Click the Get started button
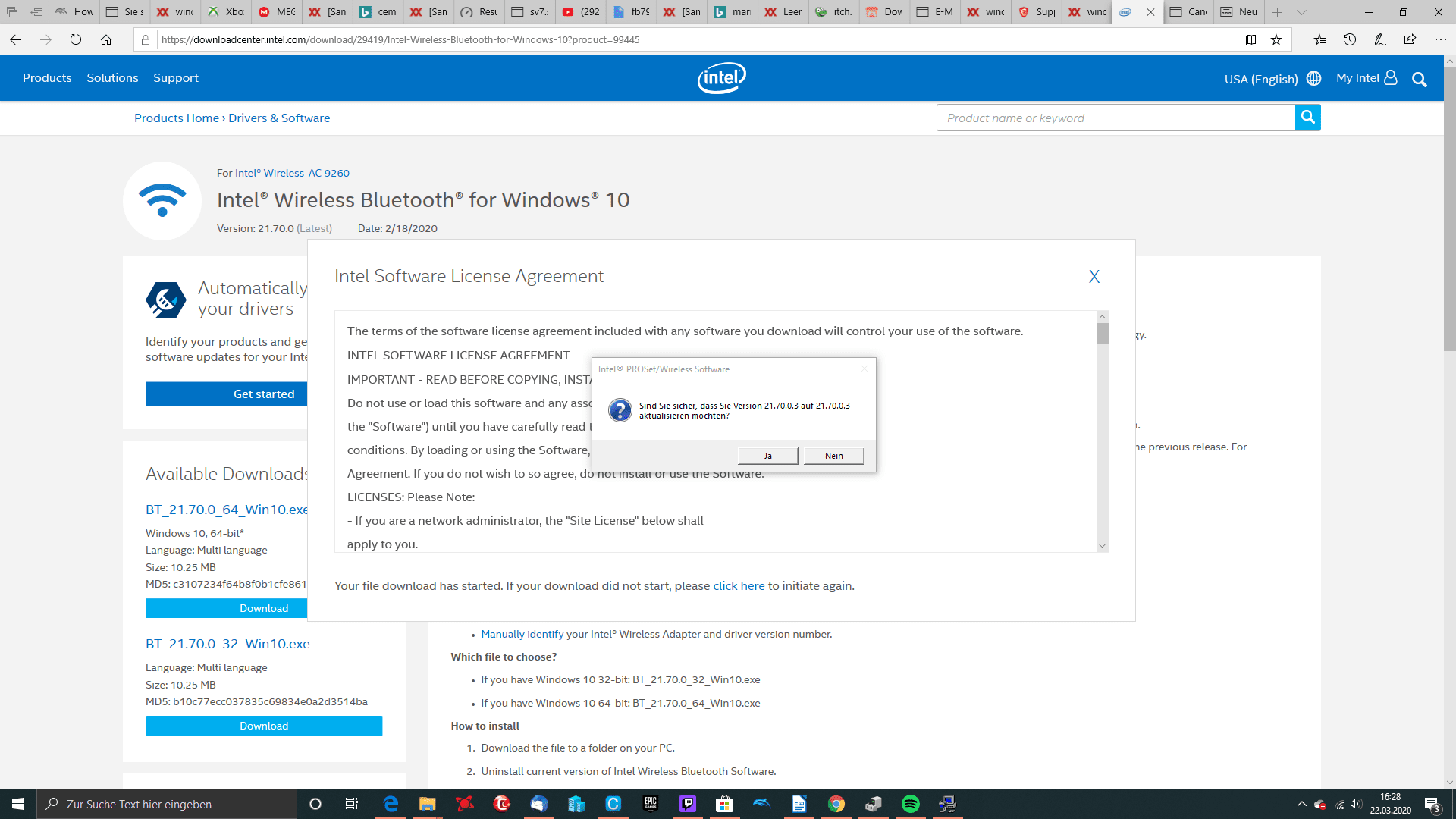This screenshot has width=1456, height=819. click(x=227, y=394)
